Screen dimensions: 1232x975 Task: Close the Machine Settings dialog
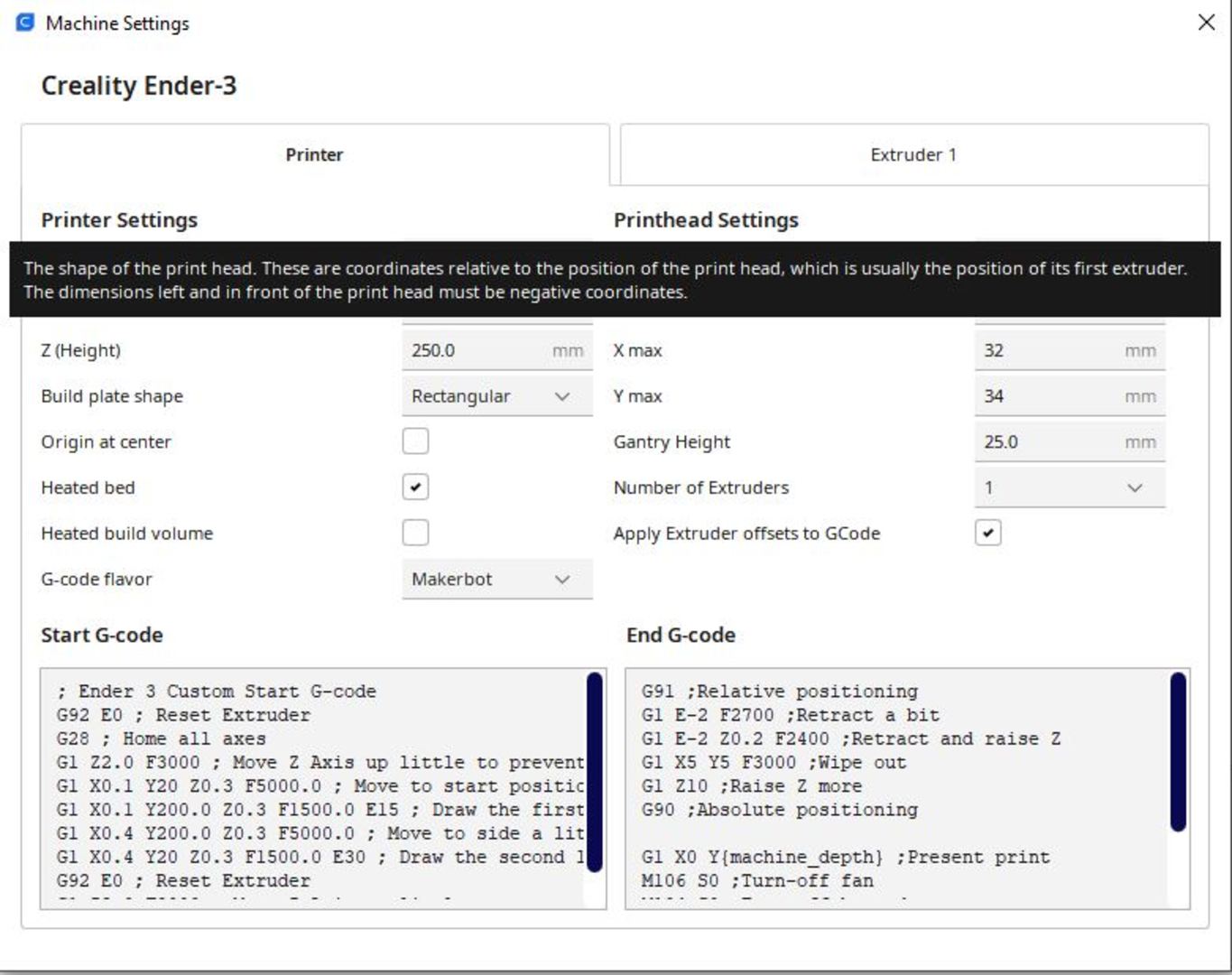[1206, 23]
